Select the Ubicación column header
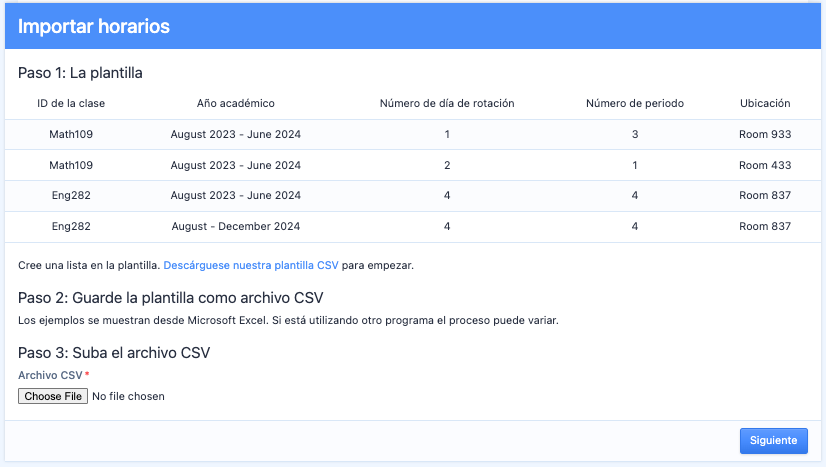Screen dimensions: 826x467 pos(765,103)
